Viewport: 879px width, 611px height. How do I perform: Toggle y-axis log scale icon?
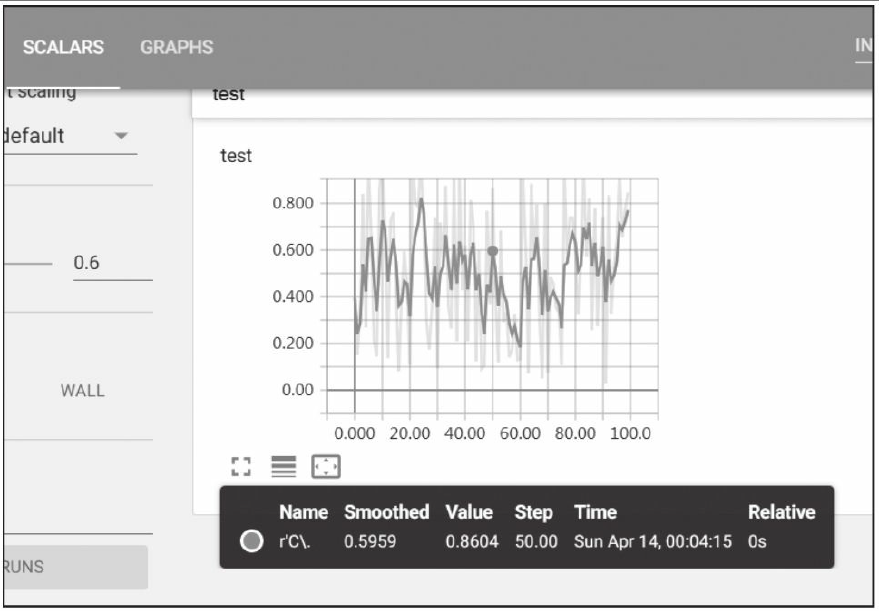[284, 466]
